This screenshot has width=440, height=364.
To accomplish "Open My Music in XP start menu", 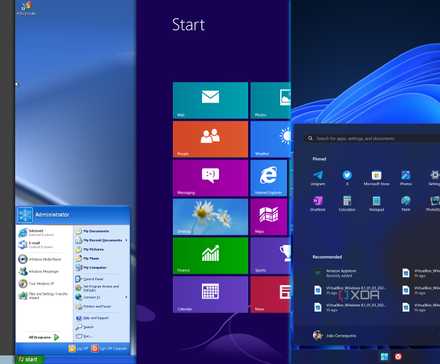I will point(87,258).
